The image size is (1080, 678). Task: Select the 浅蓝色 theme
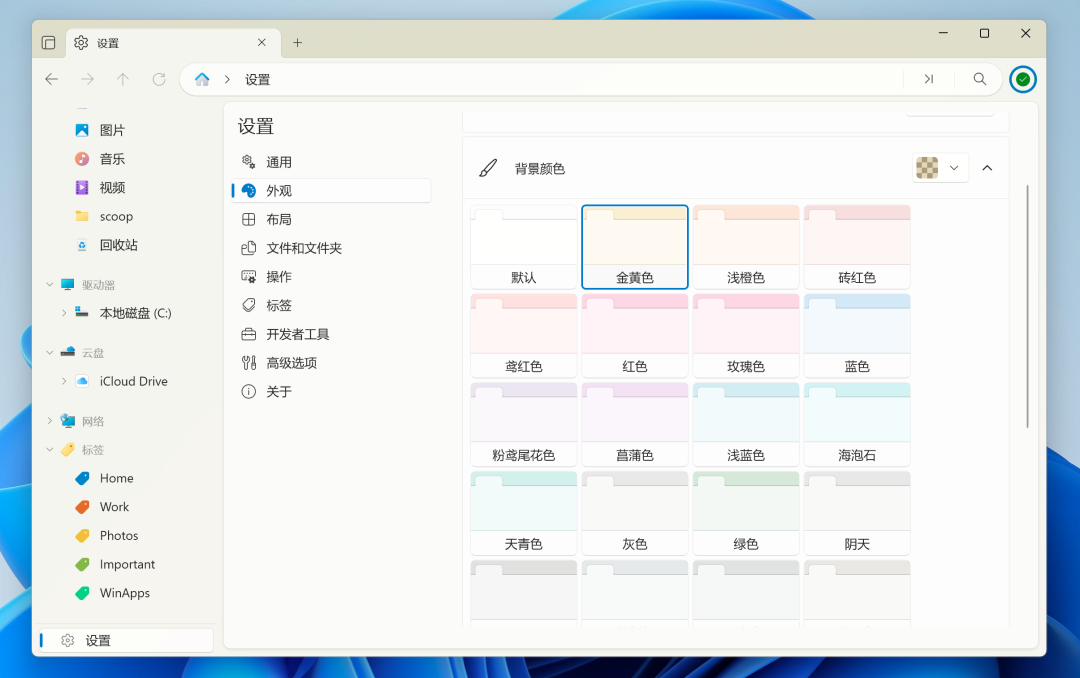pos(746,424)
